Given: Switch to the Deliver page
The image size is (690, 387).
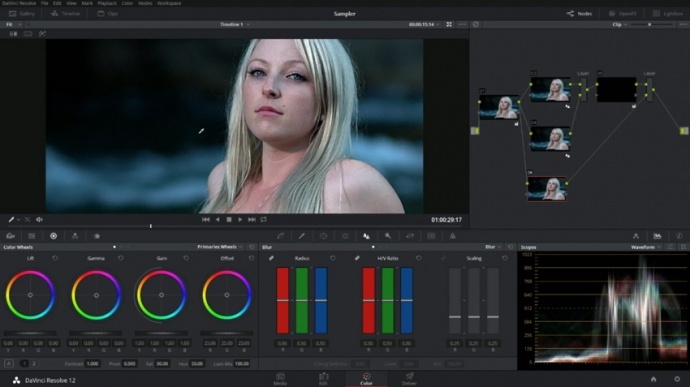Looking at the screenshot, I should 409,379.
